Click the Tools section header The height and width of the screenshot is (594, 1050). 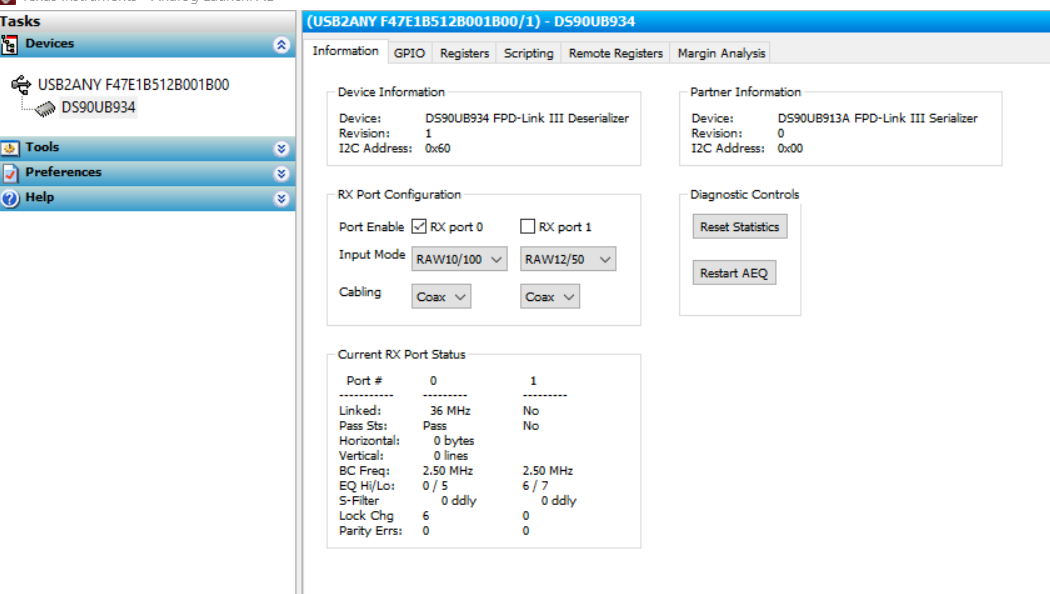(147, 148)
